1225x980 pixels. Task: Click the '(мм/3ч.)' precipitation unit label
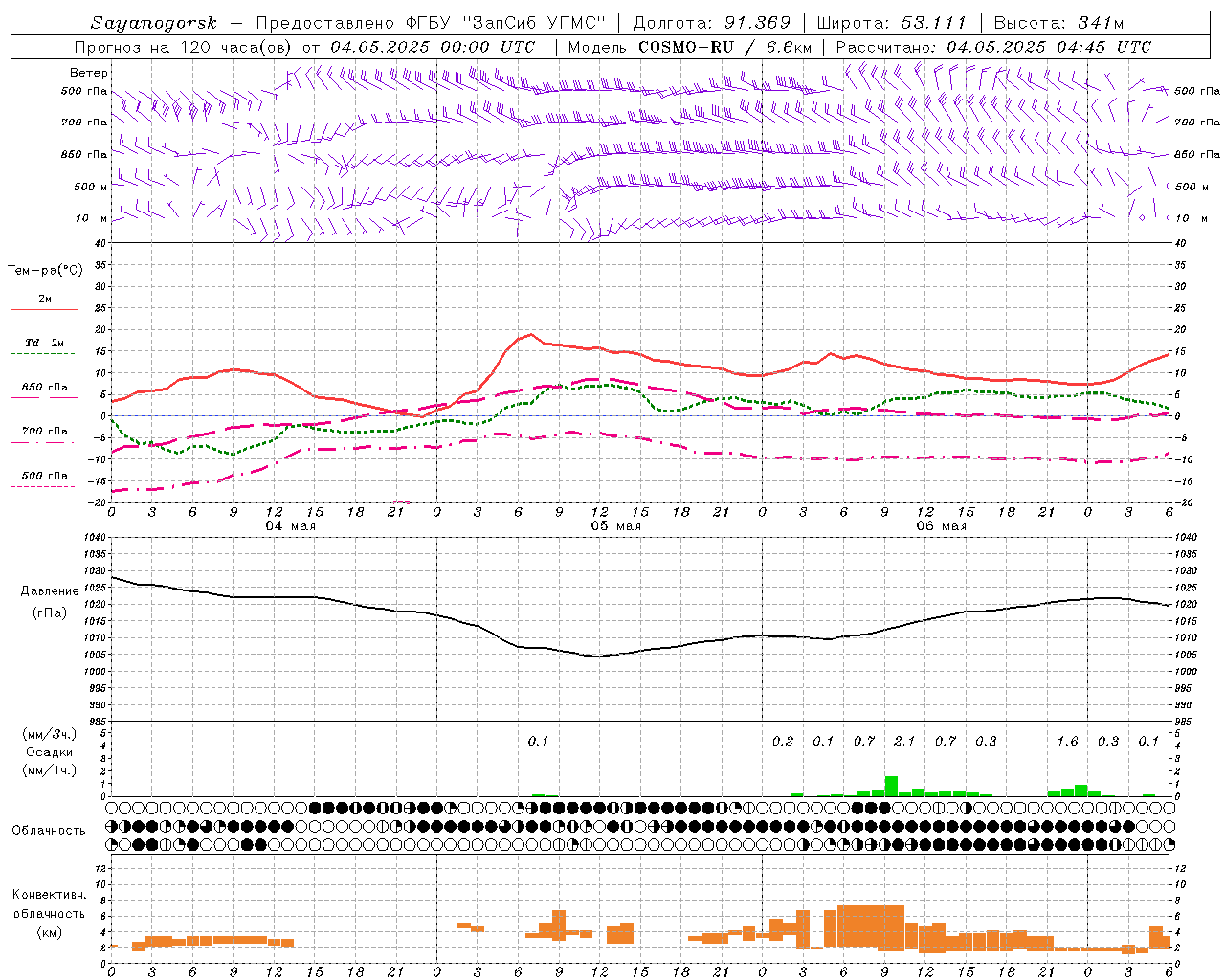[x=50, y=734]
